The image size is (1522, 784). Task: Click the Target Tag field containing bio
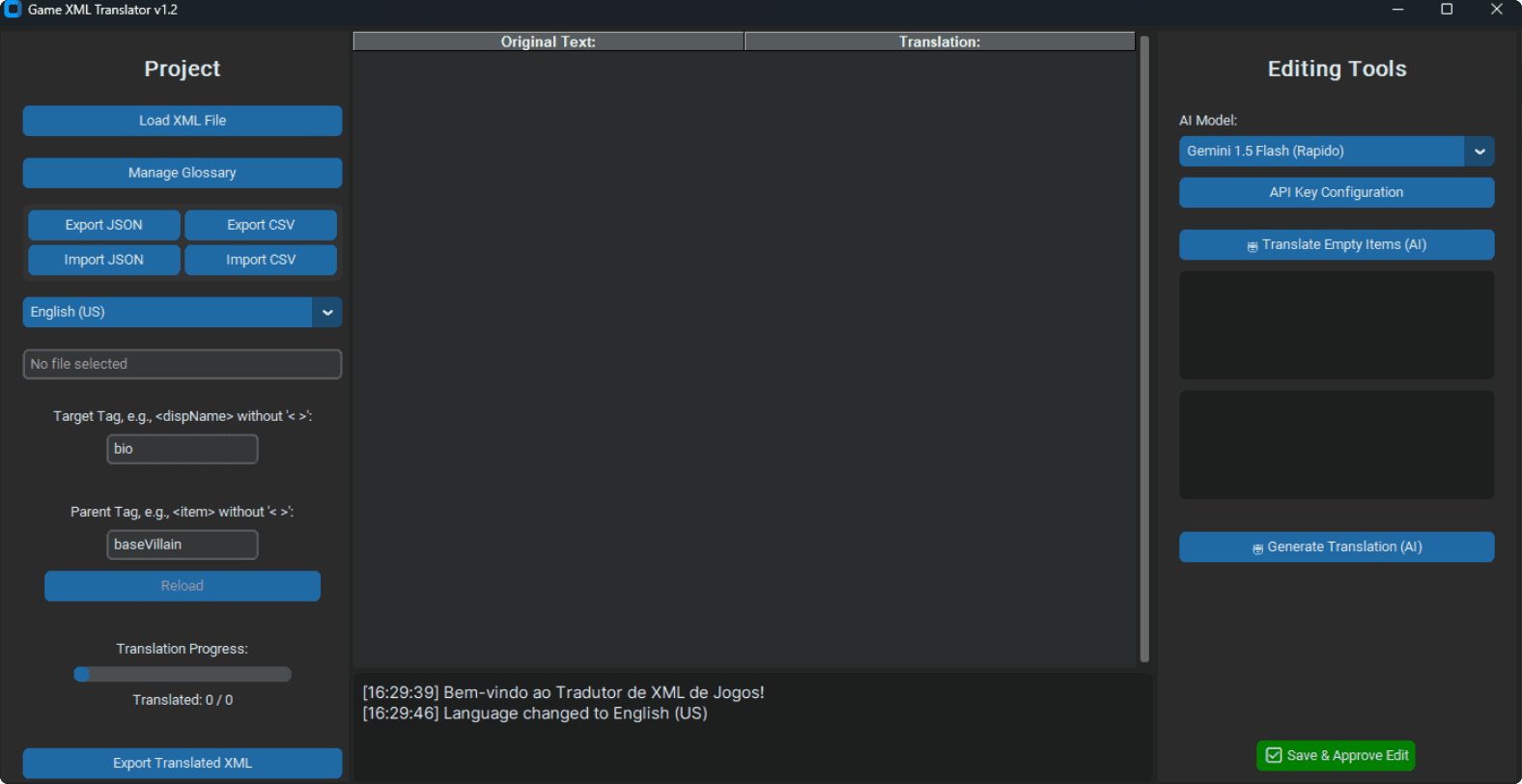tap(183, 449)
